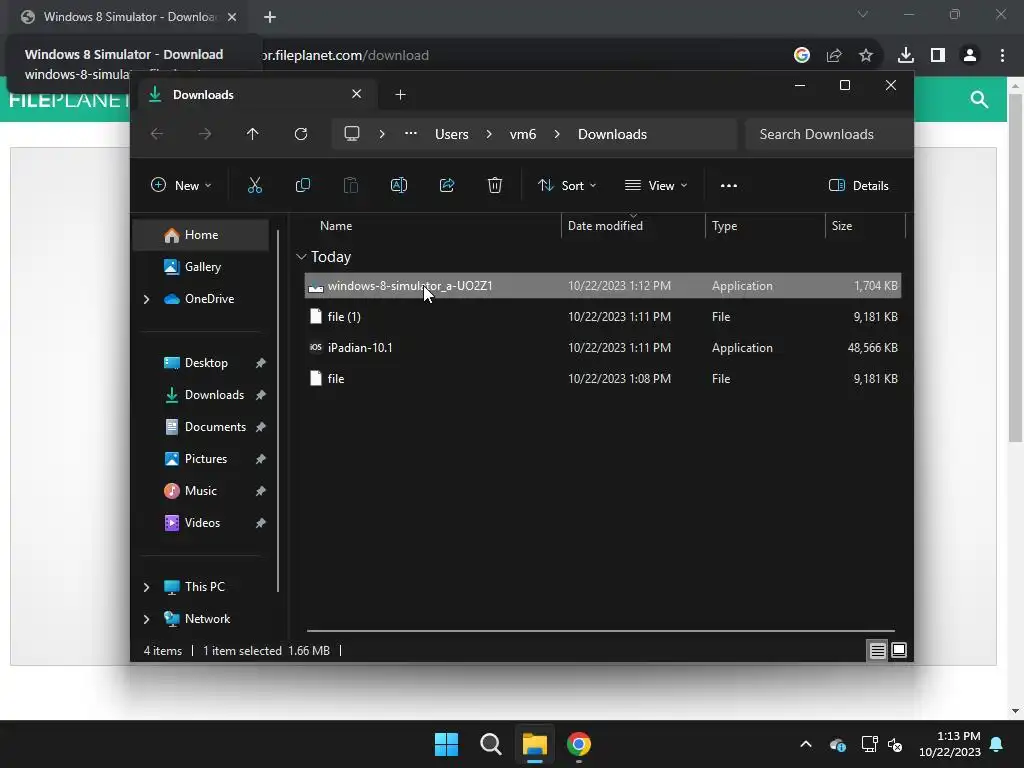
Task: Click the Delete trash icon
Action: pyautogui.click(x=495, y=185)
